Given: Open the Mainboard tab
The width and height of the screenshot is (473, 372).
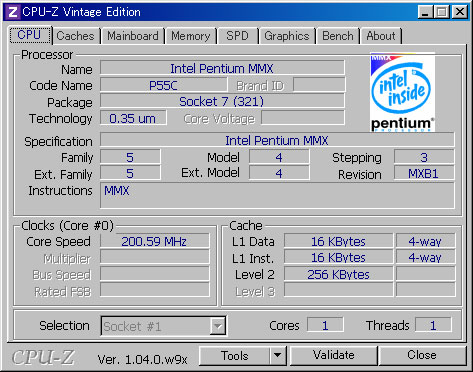Looking at the screenshot, I should click(133, 36).
